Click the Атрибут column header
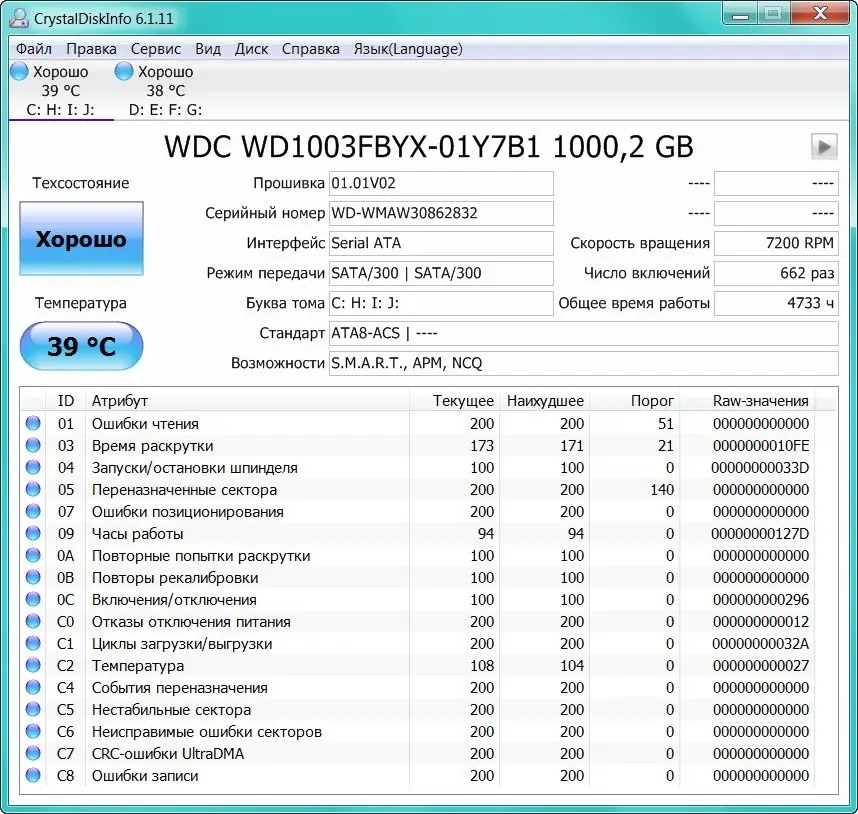Image resolution: width=858 pixels, height=814 pixels. (247, 400)
